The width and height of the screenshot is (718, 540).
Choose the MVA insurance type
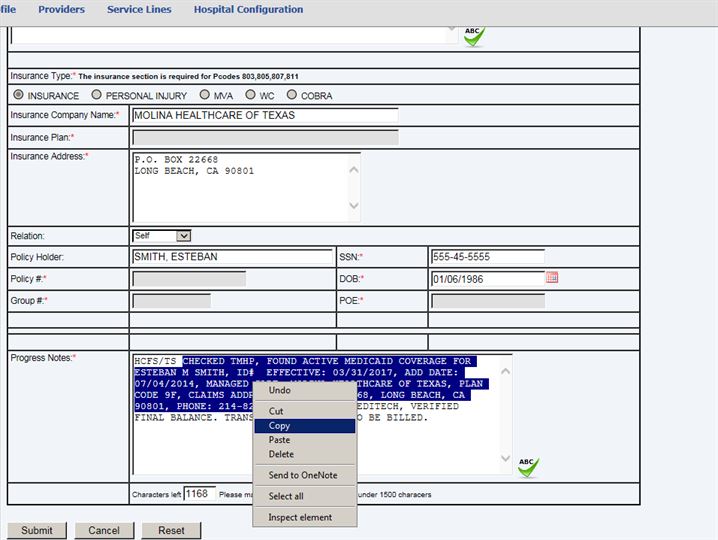point(204,96)
